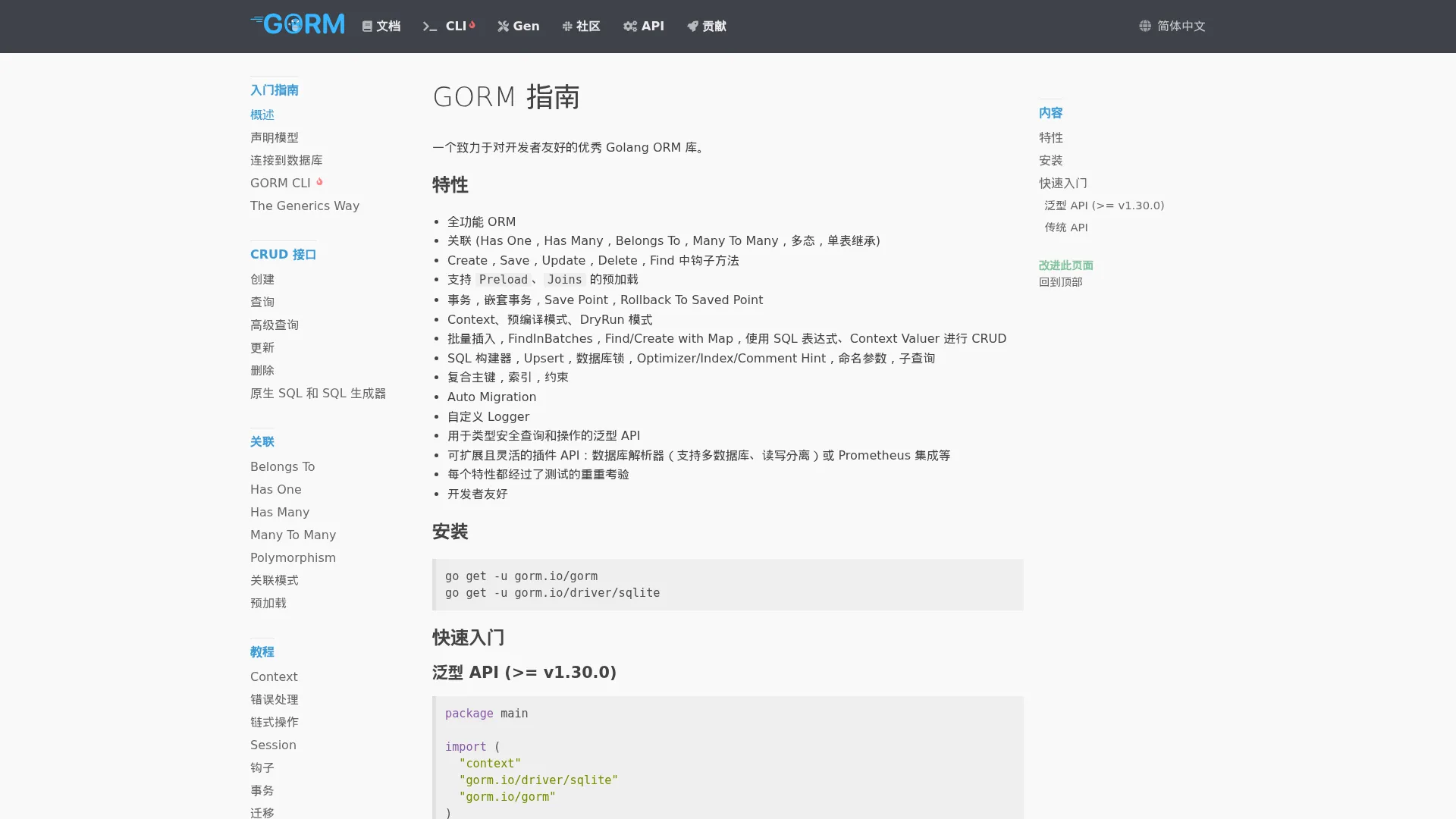1456x819 pixels.
Task: Click the 教程 sidebar section title
Action: click(262, 651)
